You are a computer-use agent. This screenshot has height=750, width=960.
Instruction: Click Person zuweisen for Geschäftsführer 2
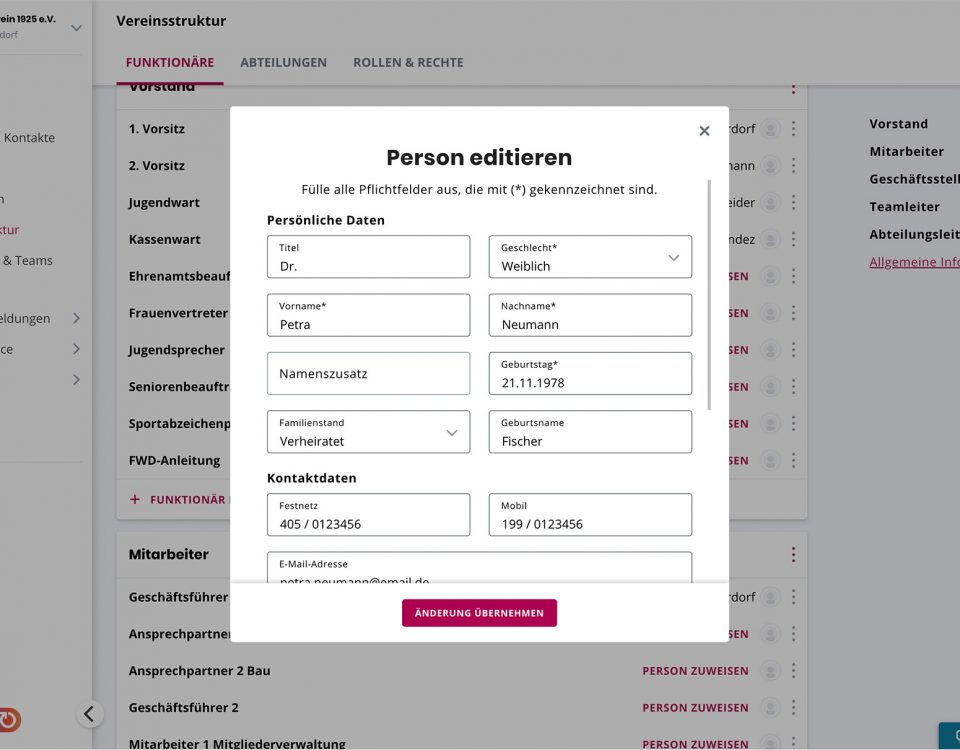pos(695,708)
